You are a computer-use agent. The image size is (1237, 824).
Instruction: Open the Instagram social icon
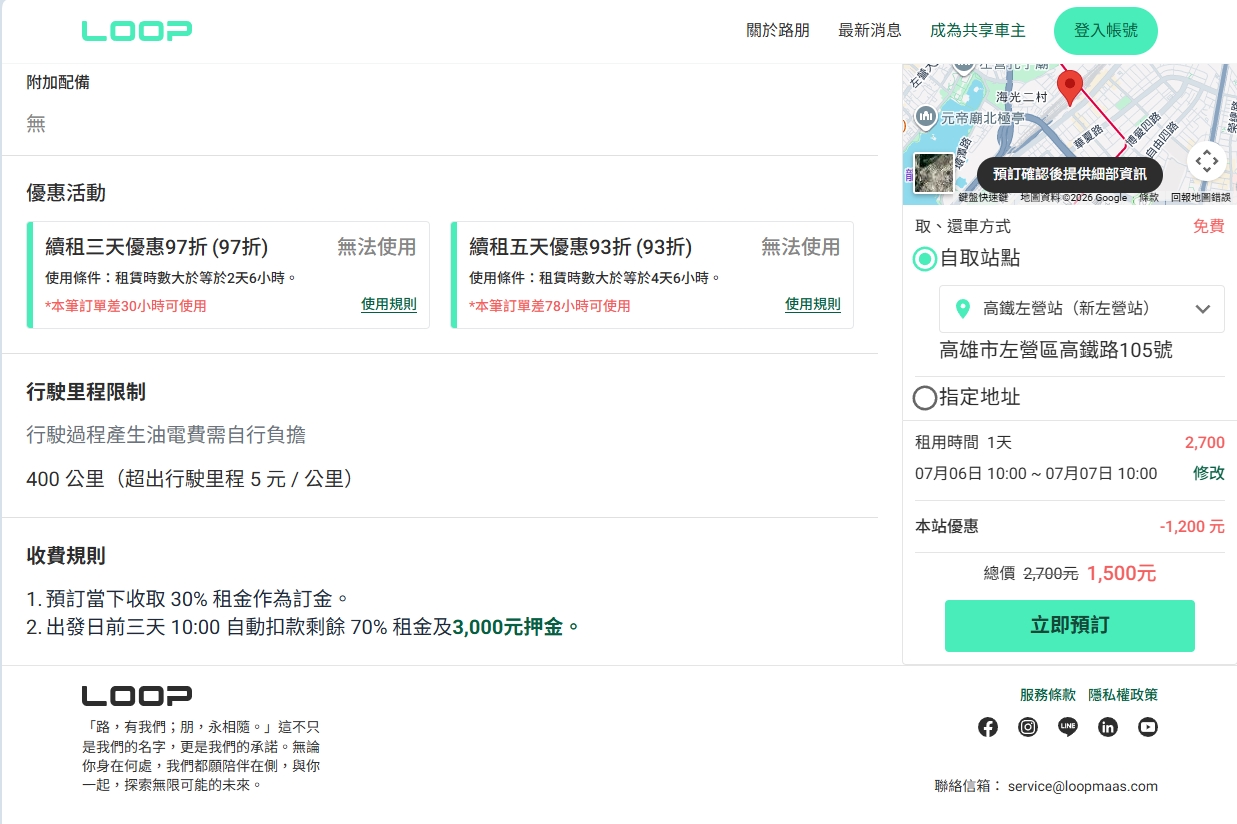tap(1028, 727)
